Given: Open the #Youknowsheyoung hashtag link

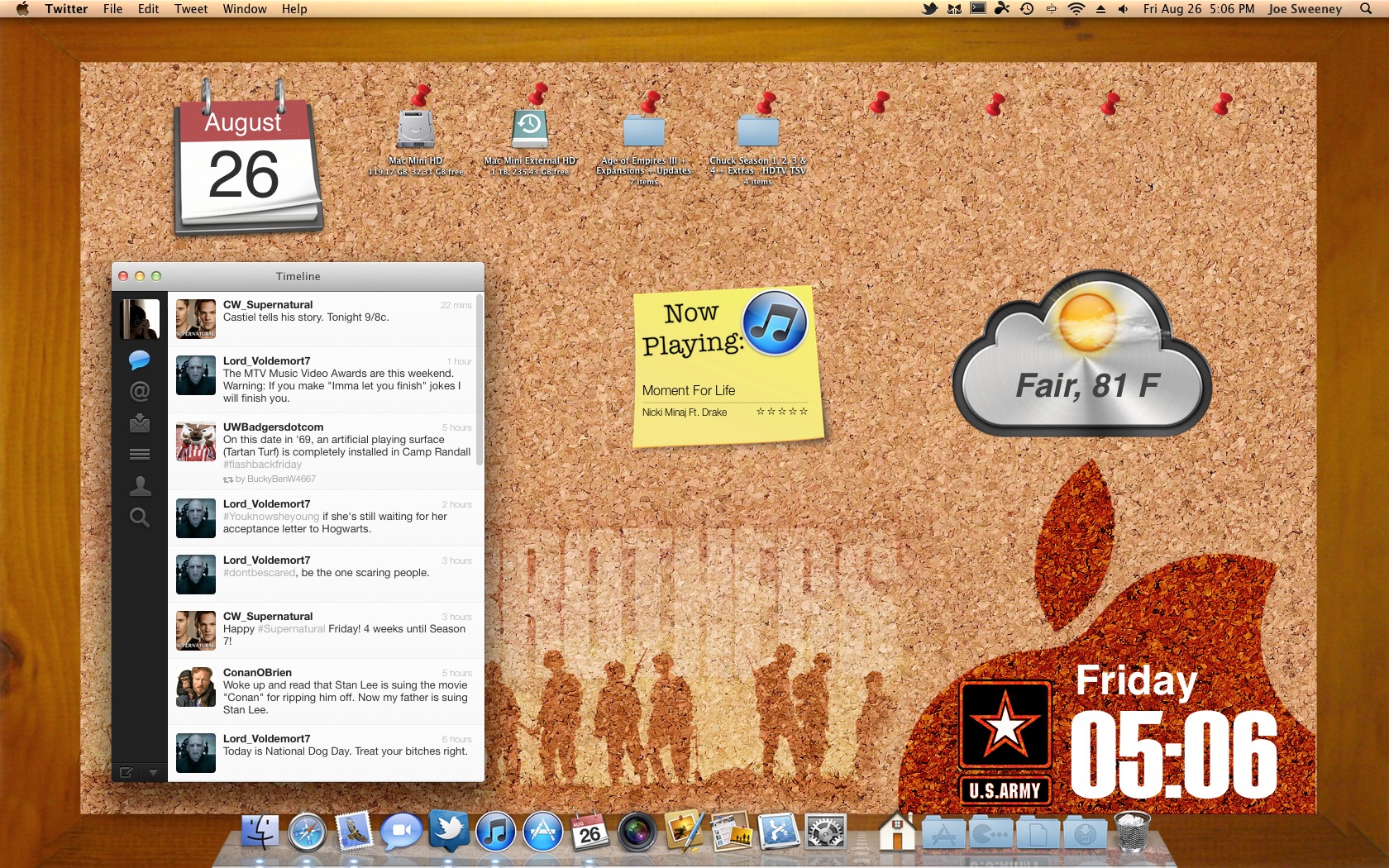Looking at the screenshot, I should (270, 517).
